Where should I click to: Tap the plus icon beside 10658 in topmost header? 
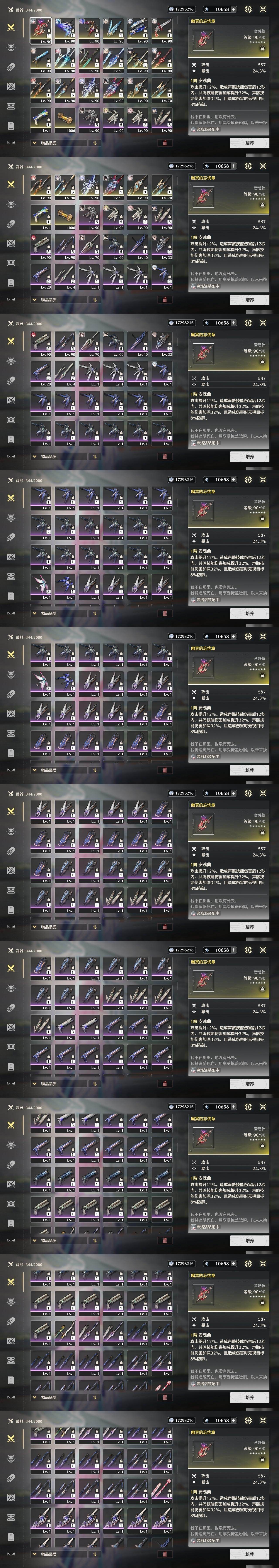234,9
